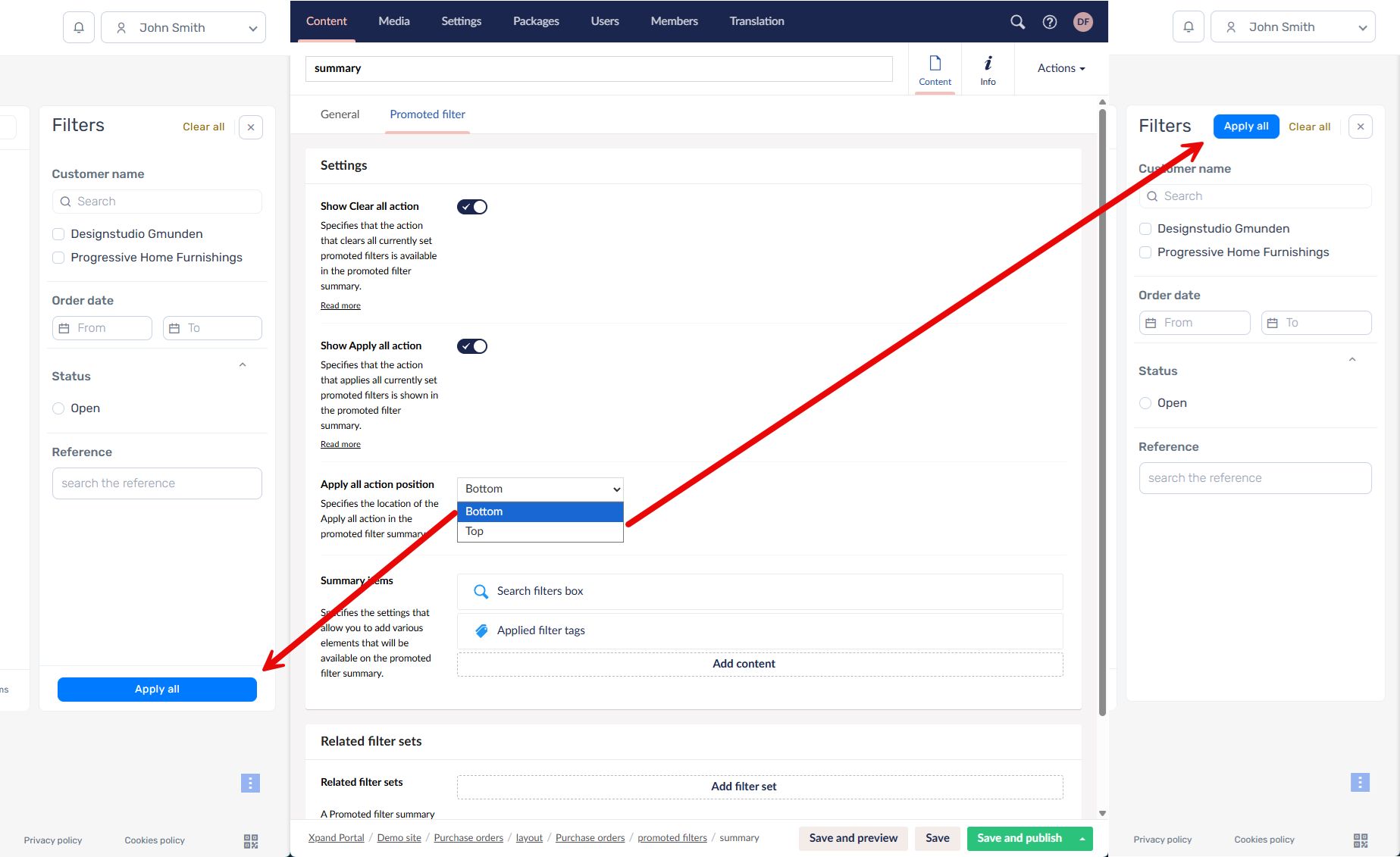1400x857 pixels.
Task: Click the right bottom QR code icon
Action: click(1361, 840)
